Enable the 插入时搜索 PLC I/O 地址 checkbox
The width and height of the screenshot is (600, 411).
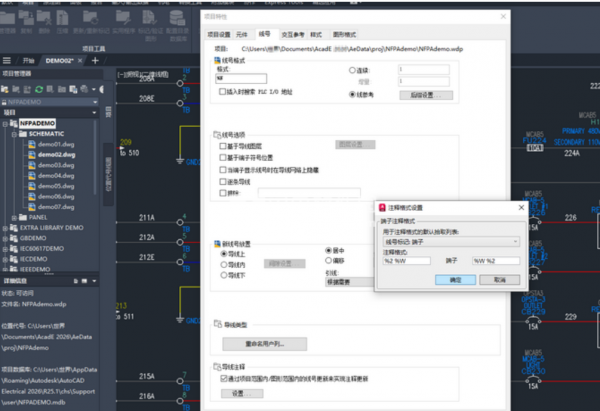222,91
